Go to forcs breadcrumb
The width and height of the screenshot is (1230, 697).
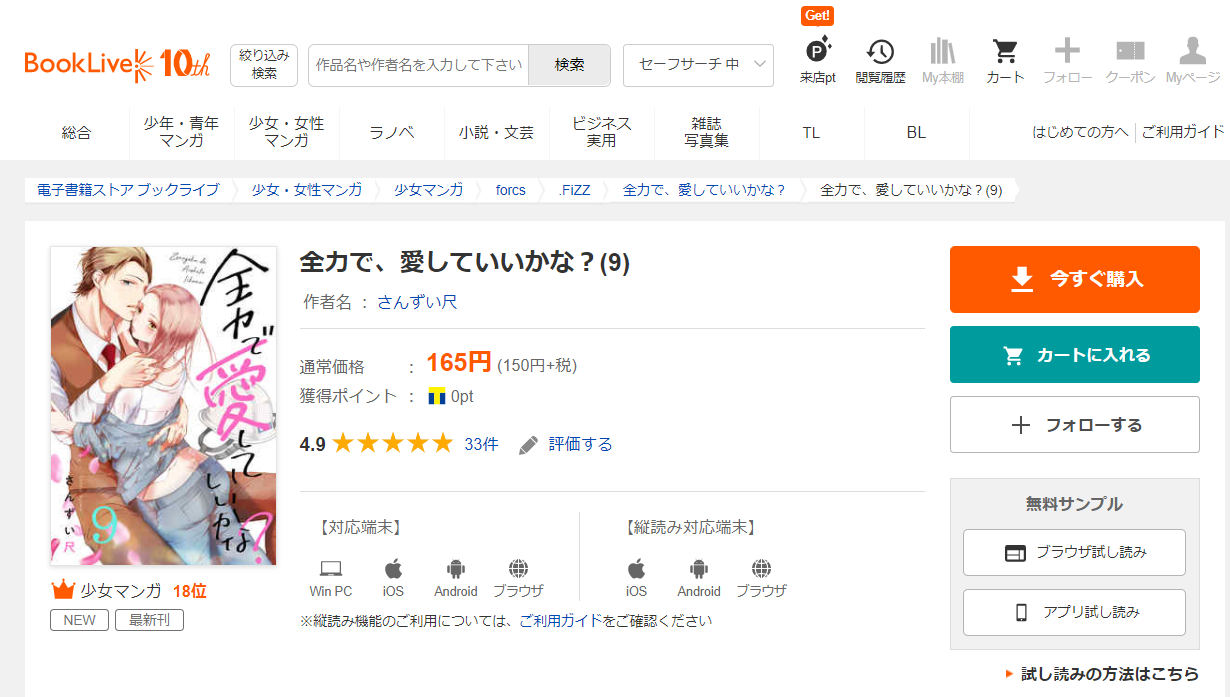(511, 190)
